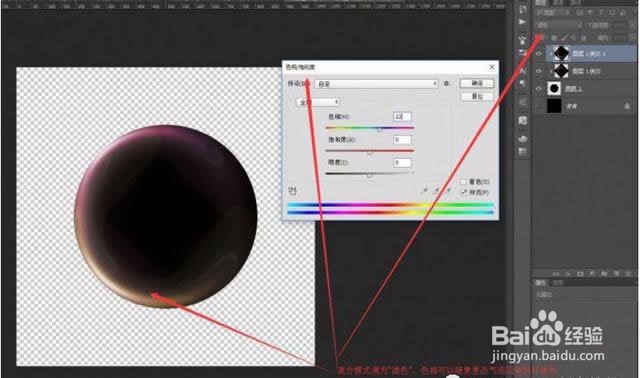Screen dimensions: 640x378
Task: Click the delete layer trash icon
Action: [x=629, y=274]
